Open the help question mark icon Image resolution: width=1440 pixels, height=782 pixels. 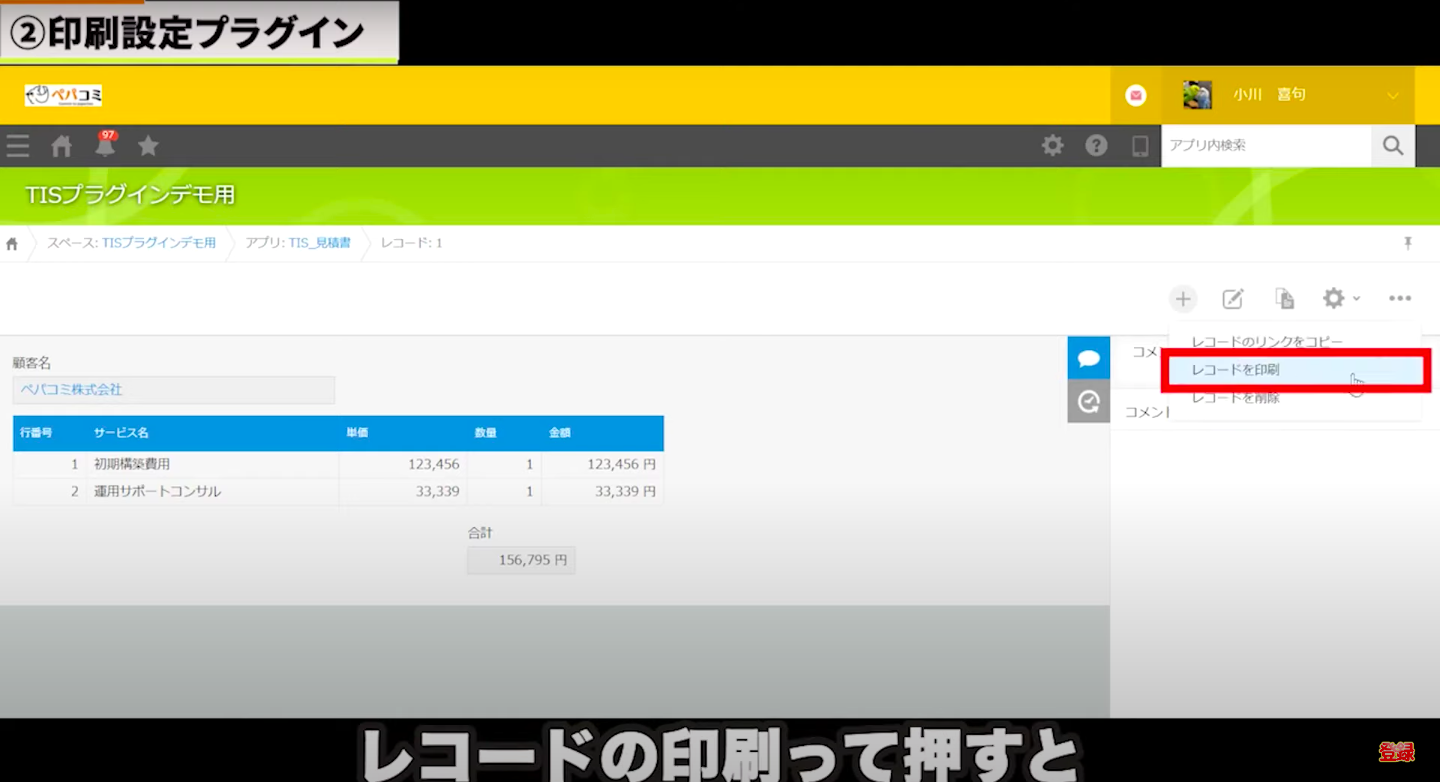[x=1096, y=146]
